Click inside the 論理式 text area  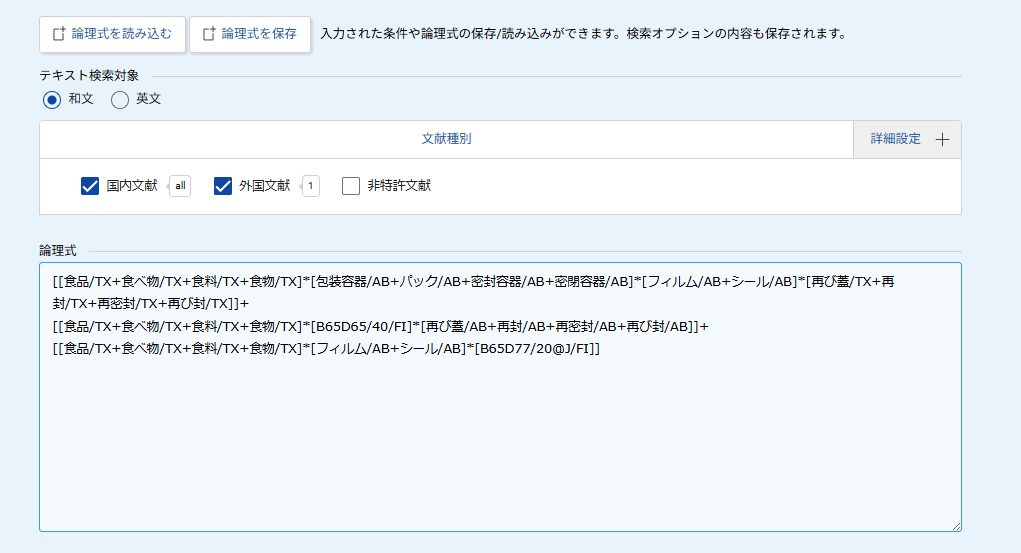(500, 397)
